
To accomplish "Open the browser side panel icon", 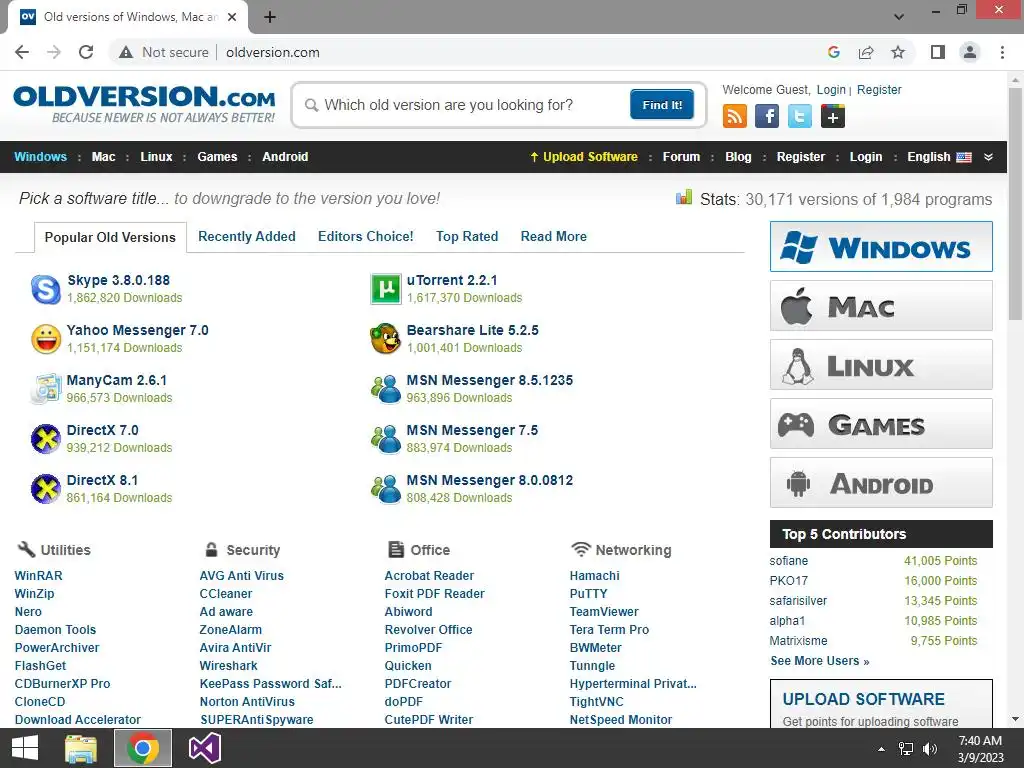I will [x=938, y=52].
